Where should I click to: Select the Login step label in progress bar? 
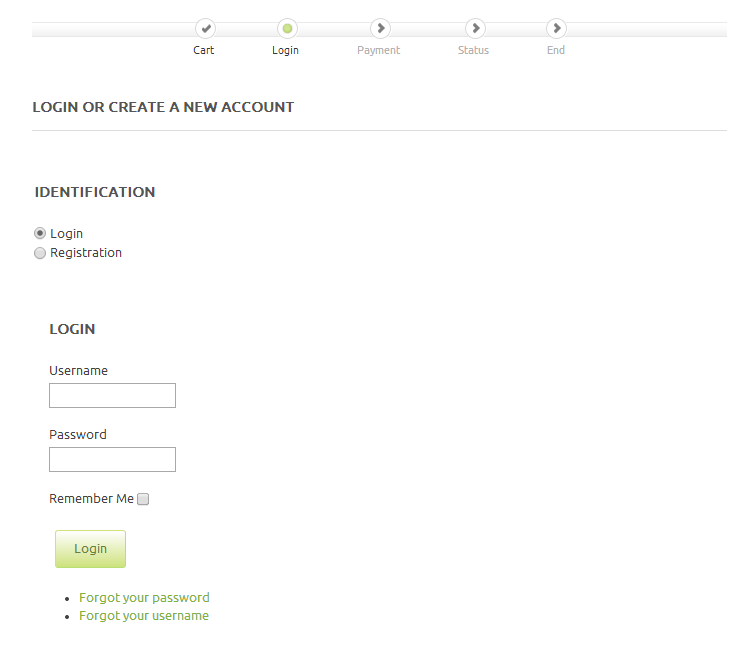(285, 50)
